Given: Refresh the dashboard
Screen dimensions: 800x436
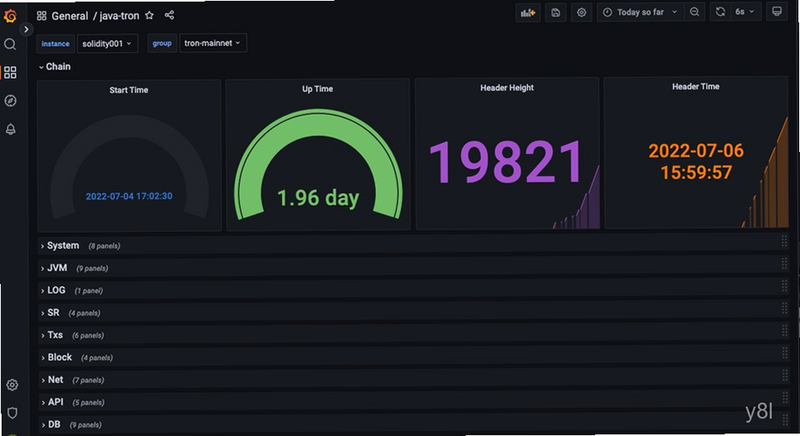Looking at the screenshot, I should click(720, 12).
